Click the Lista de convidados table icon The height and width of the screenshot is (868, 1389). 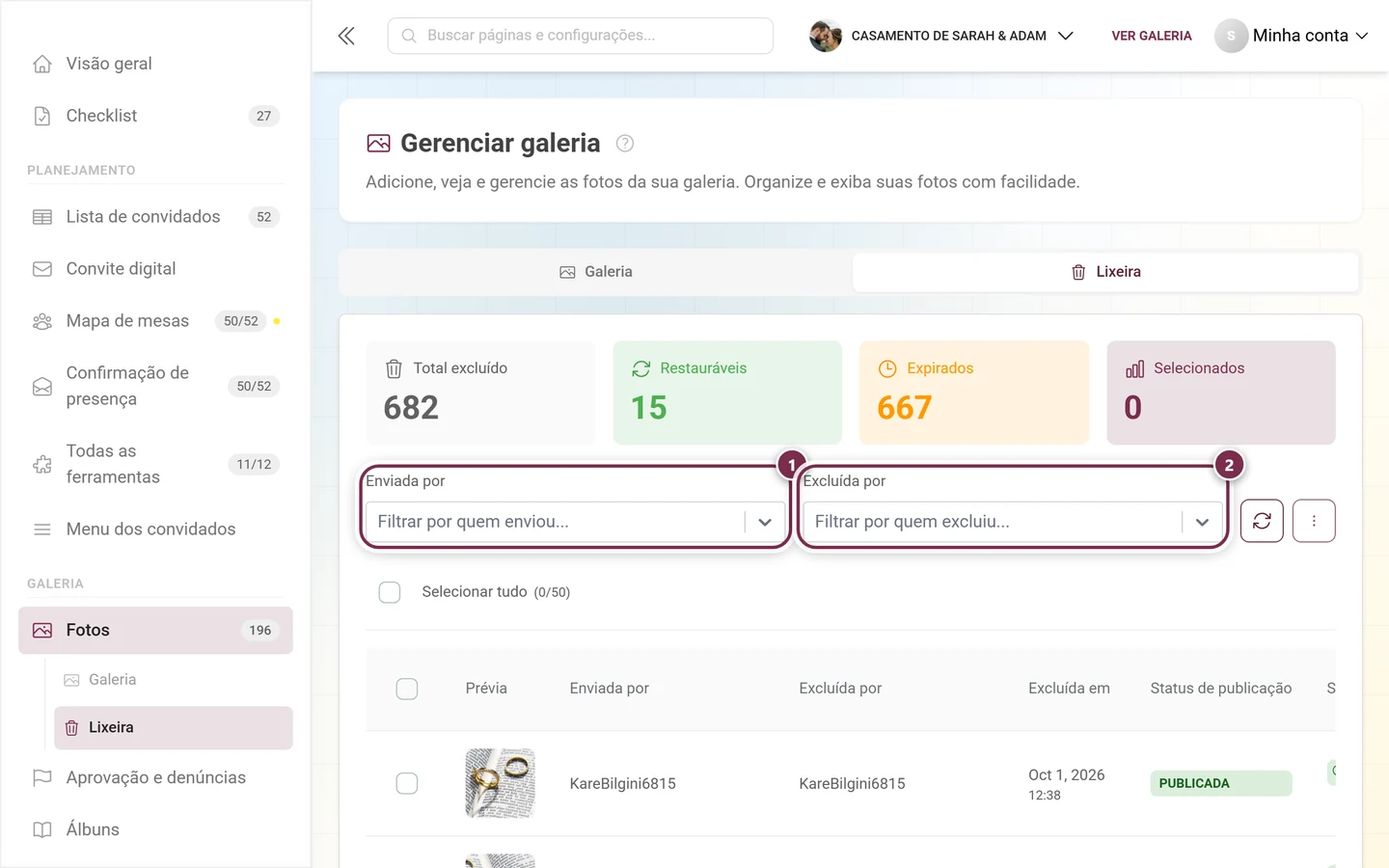(42, 217)
